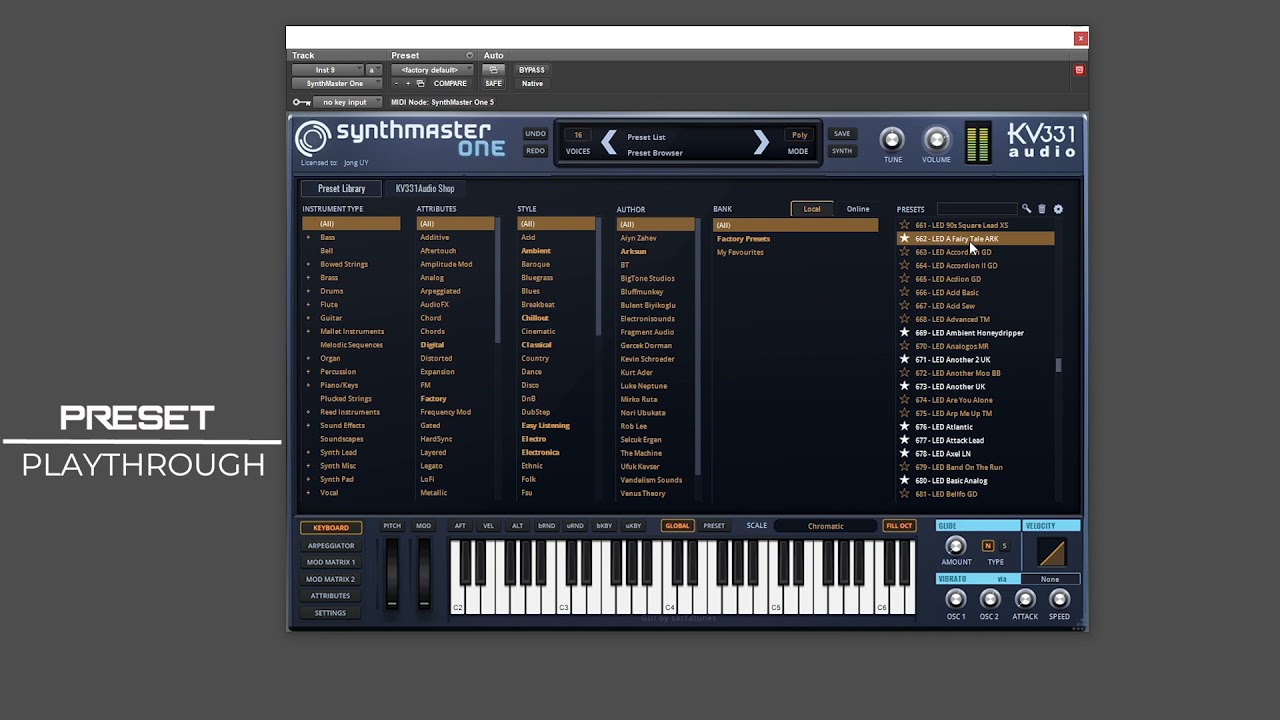Click the presets search input field

coord(976,209)
